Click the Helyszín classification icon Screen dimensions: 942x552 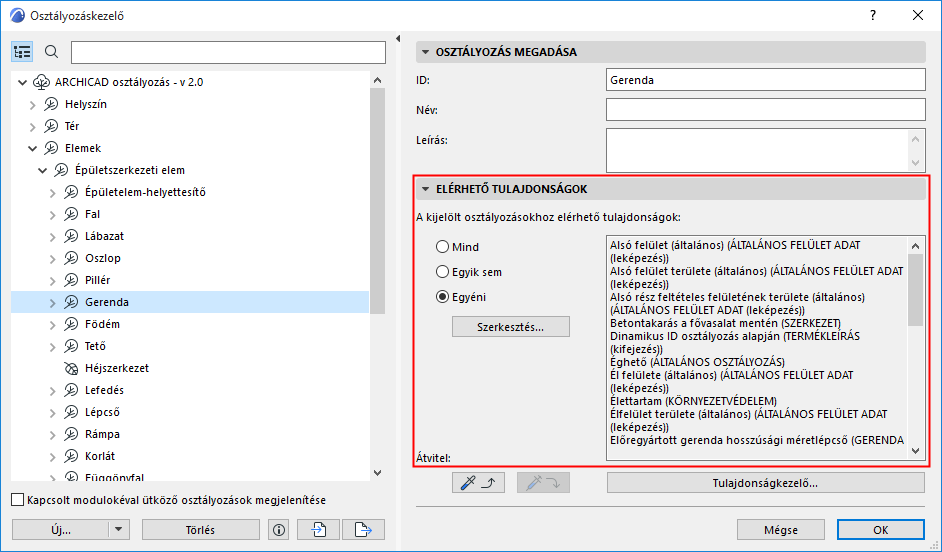coord(51,105)
